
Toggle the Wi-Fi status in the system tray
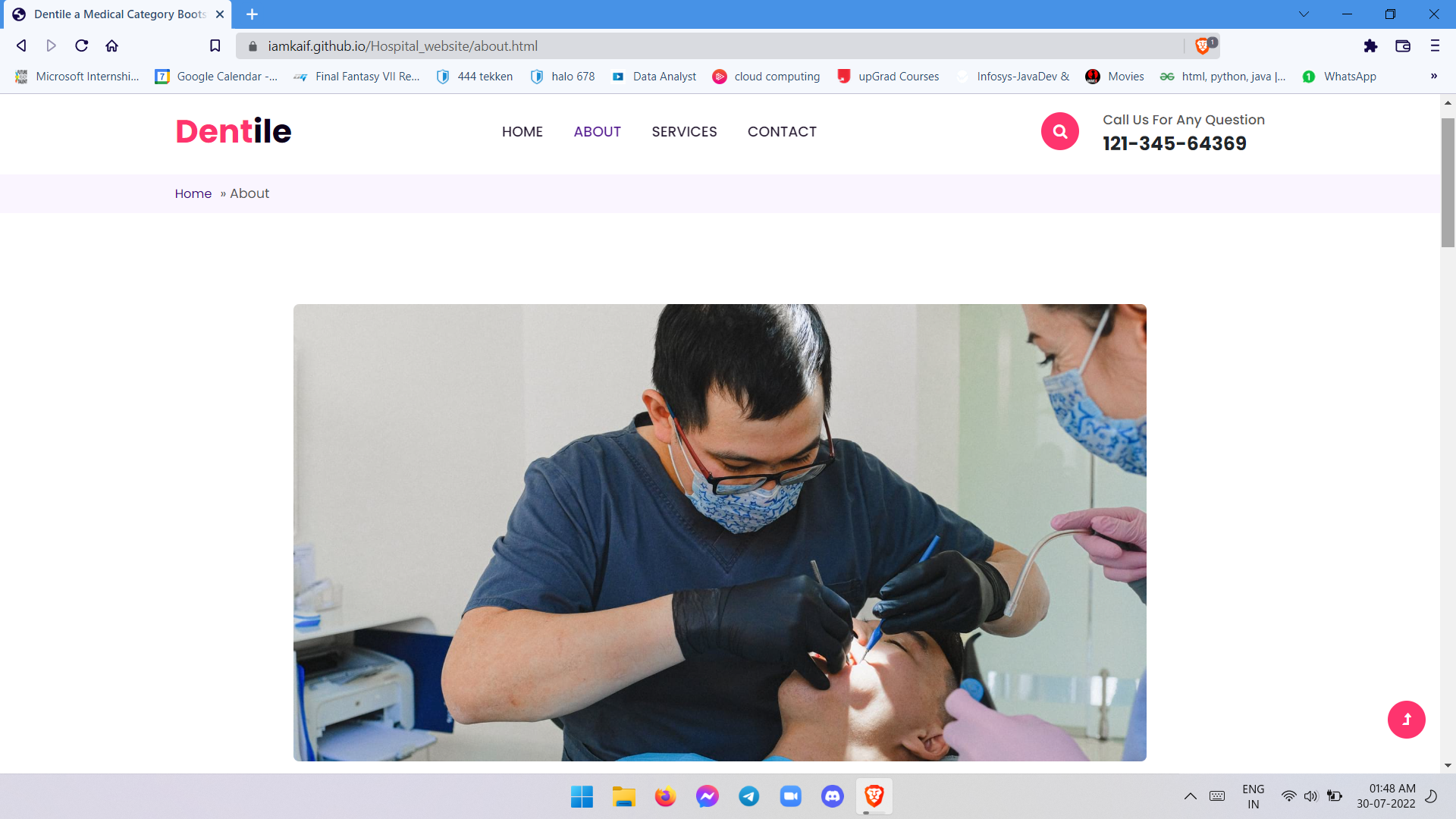tap(1289, 795)
